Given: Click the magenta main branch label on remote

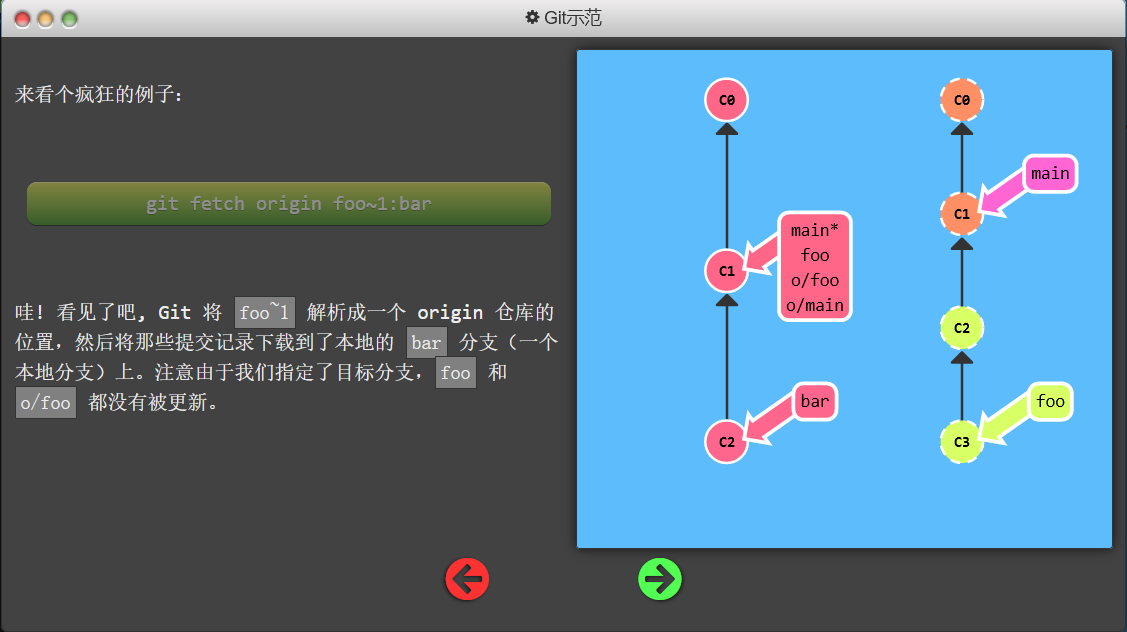Looking at the screenshot, I should pos(1049,174).
